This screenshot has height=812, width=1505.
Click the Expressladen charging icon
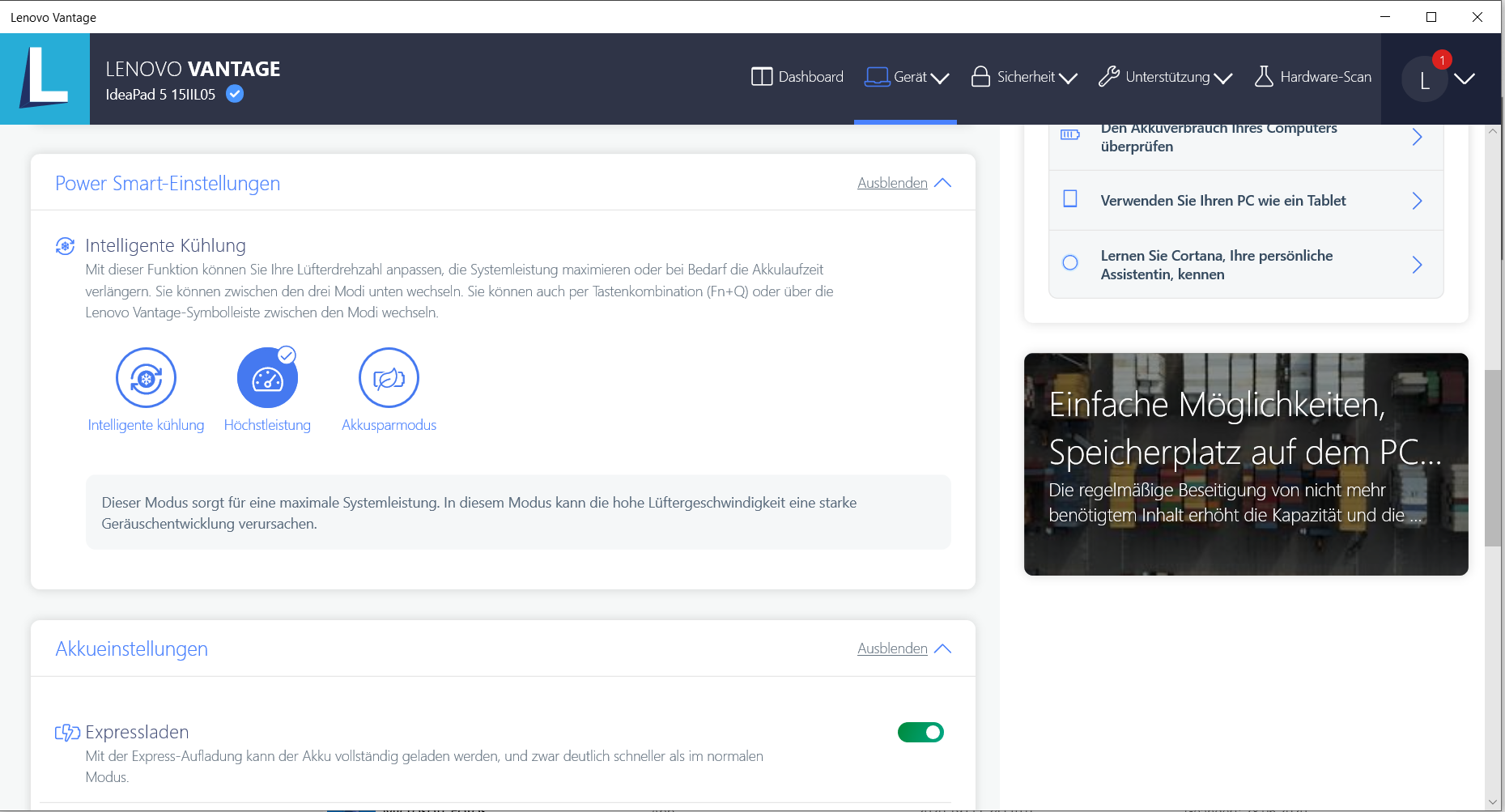(67, 733)
